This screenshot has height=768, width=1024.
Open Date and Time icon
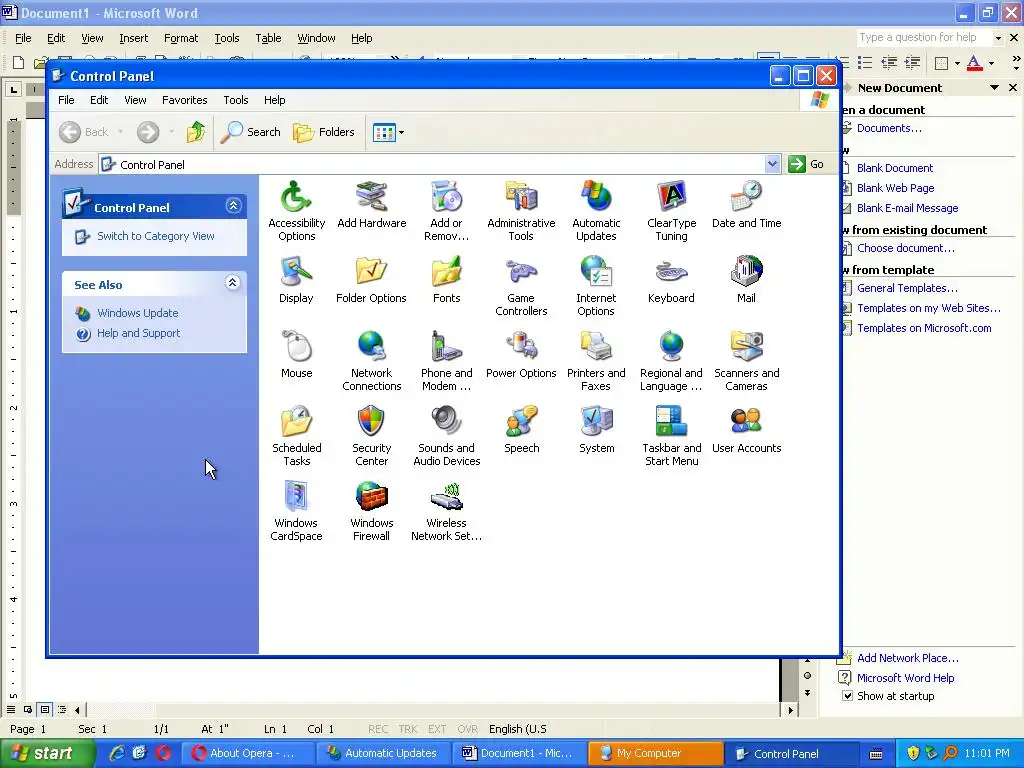coord(746,204)
